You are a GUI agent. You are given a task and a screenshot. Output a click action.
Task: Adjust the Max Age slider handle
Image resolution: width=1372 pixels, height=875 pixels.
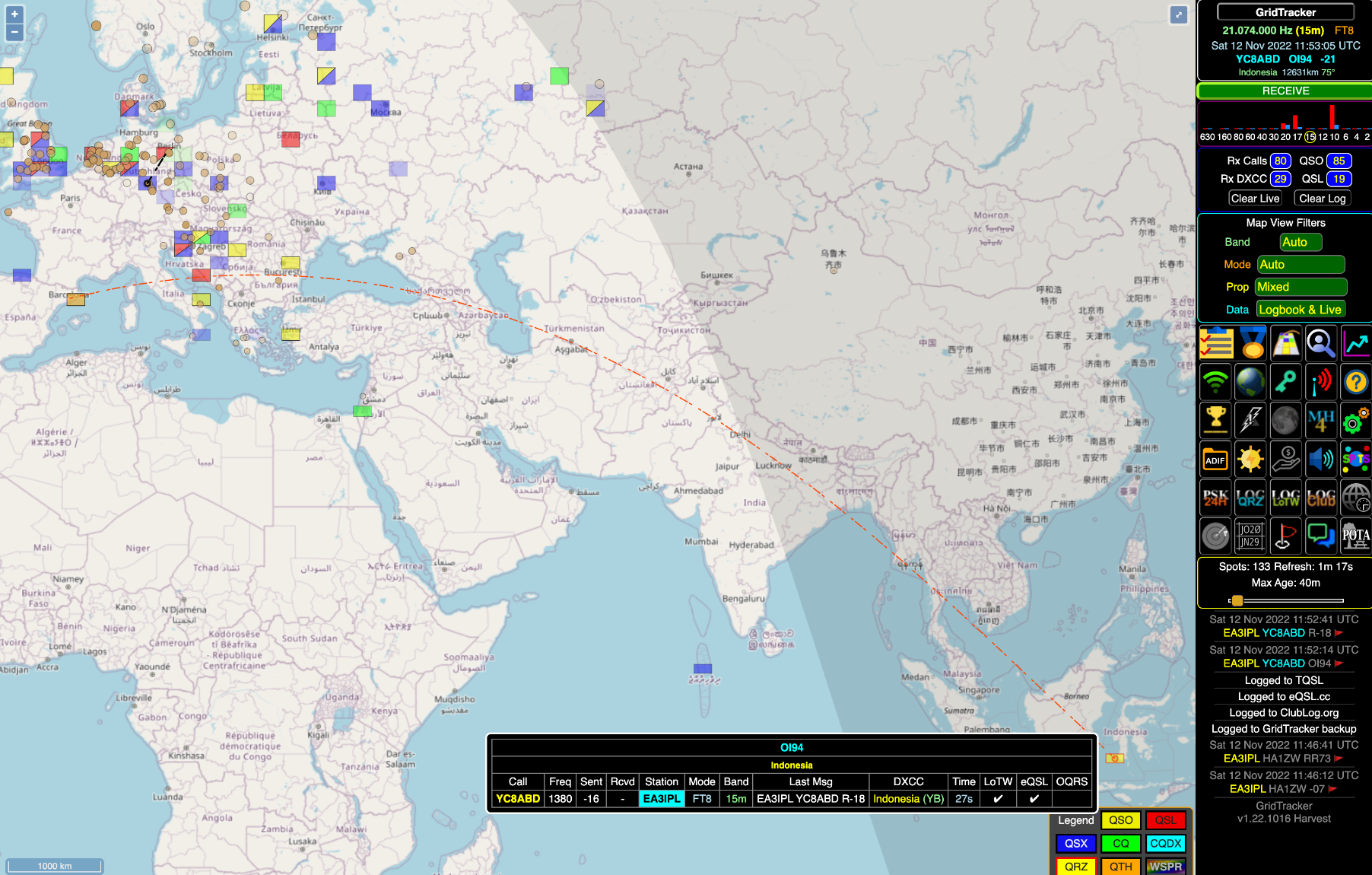point(1237,600)
